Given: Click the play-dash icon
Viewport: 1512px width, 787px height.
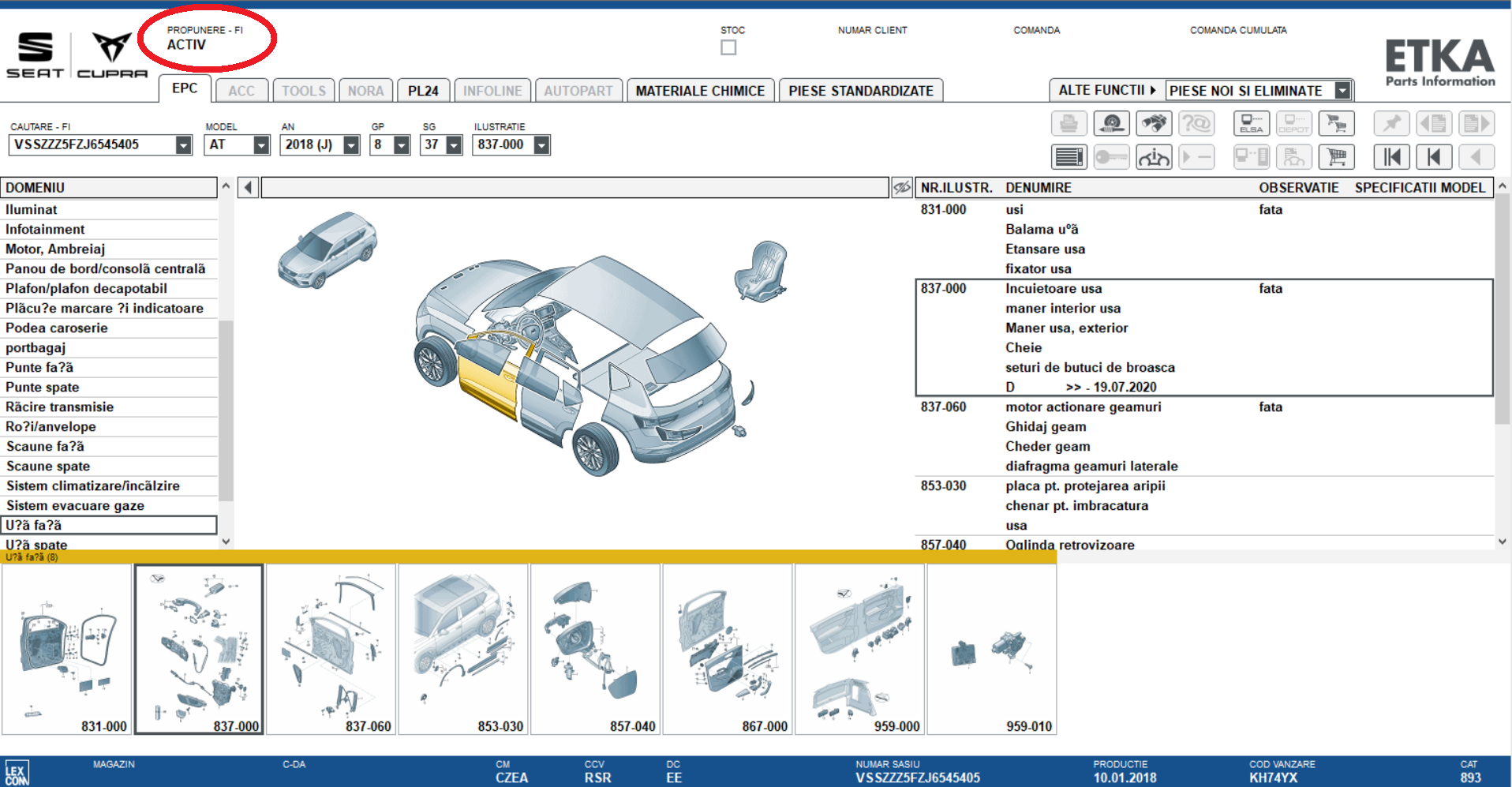Looking at the screenshot, I should 1196,157.
